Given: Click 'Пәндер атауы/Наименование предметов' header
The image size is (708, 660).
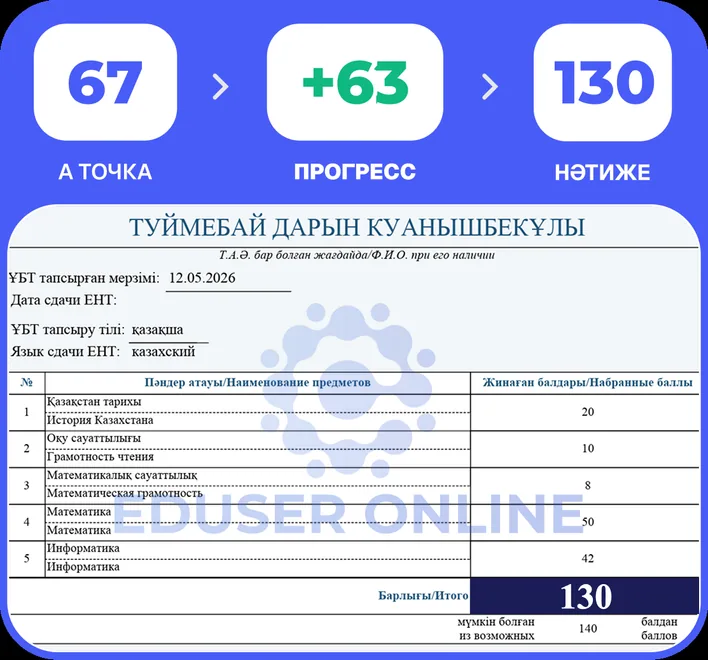Looking at the screenshot, I should click(257, 383).
